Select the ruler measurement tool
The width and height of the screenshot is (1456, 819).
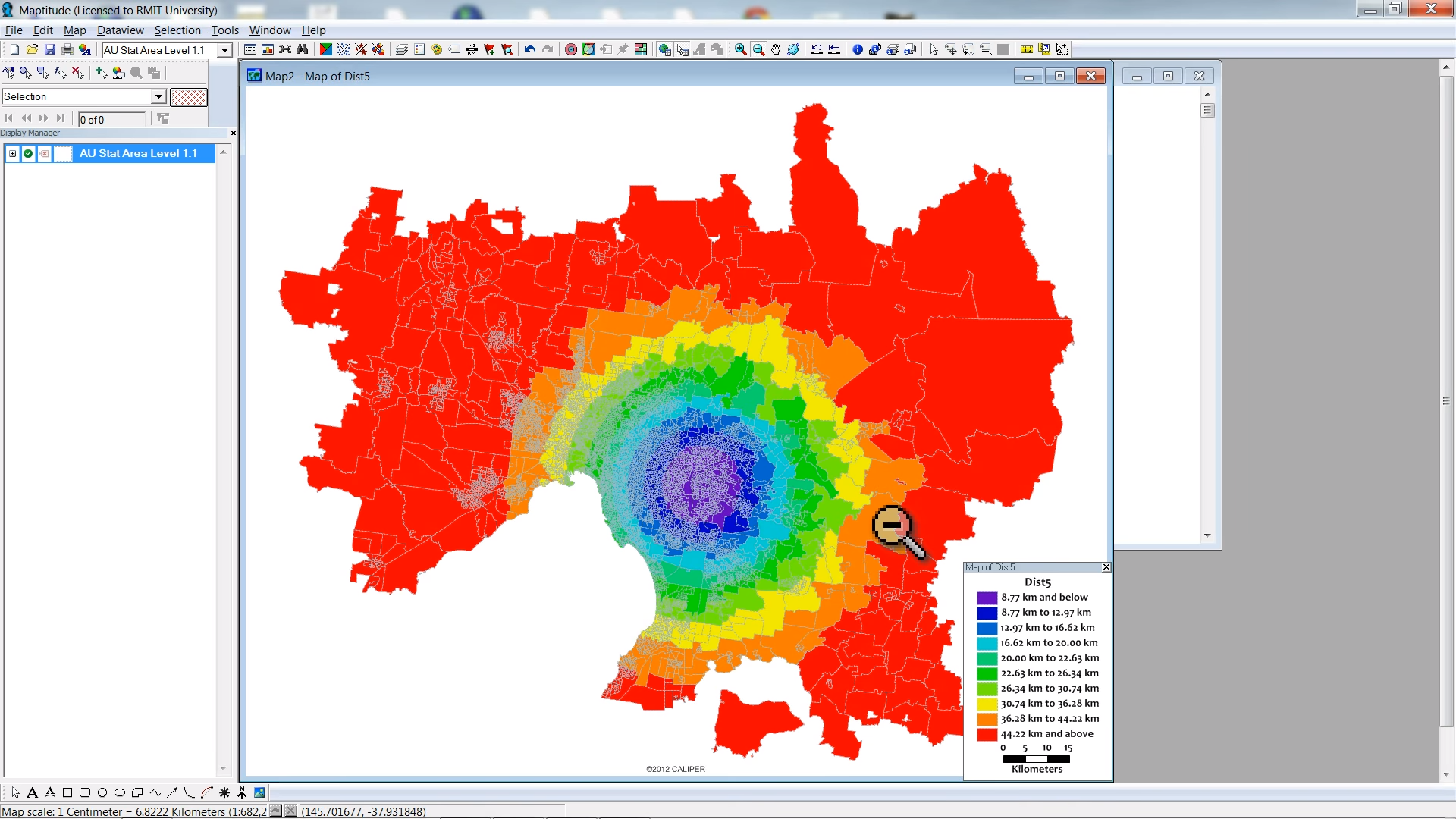[1026, 49]
